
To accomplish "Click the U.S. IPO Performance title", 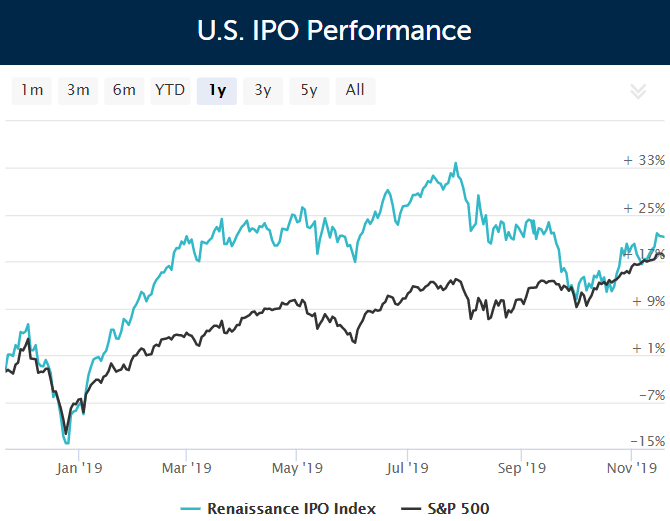I will (335, 30).
